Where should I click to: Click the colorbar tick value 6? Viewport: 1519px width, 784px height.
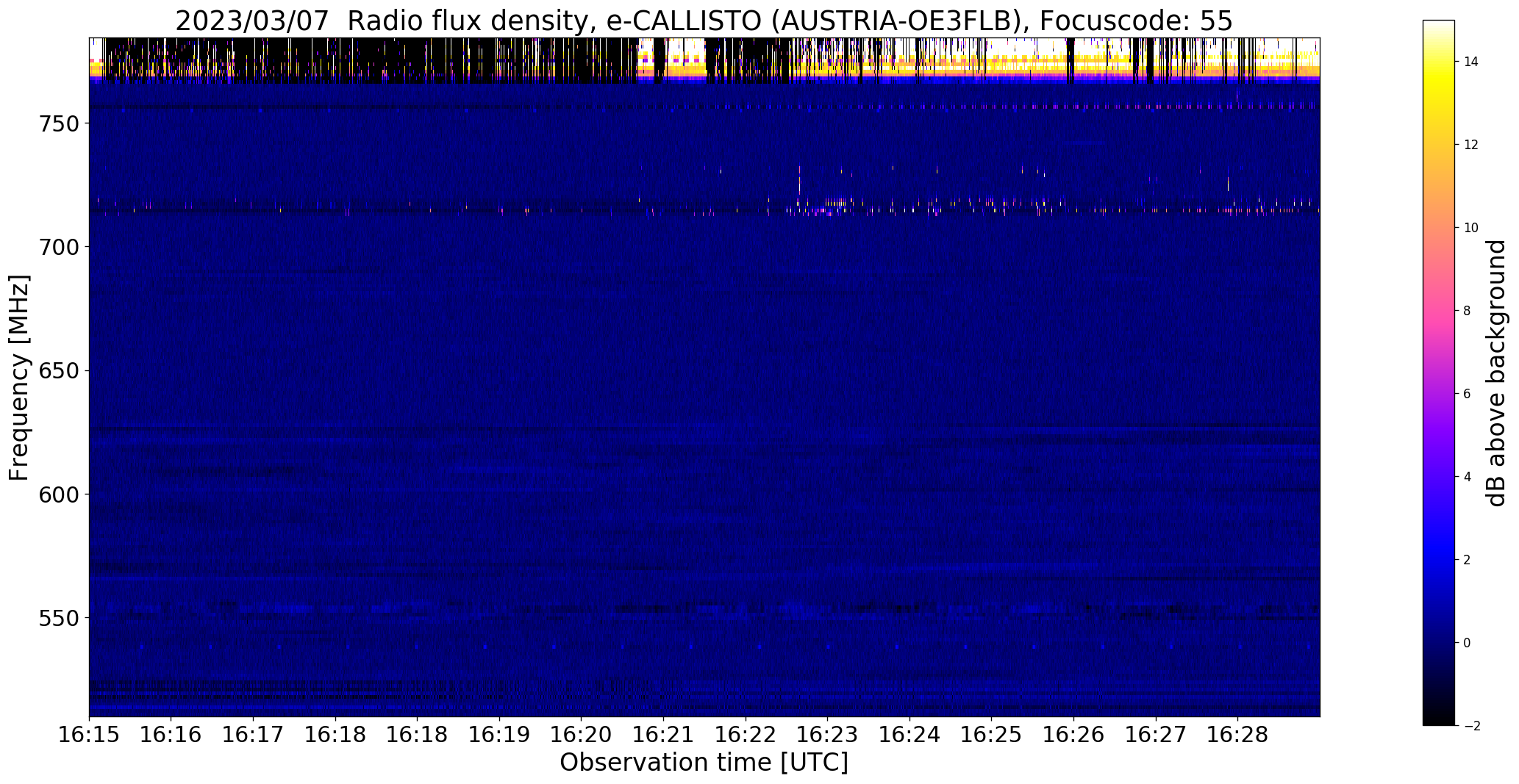[x=1468, y=394]
